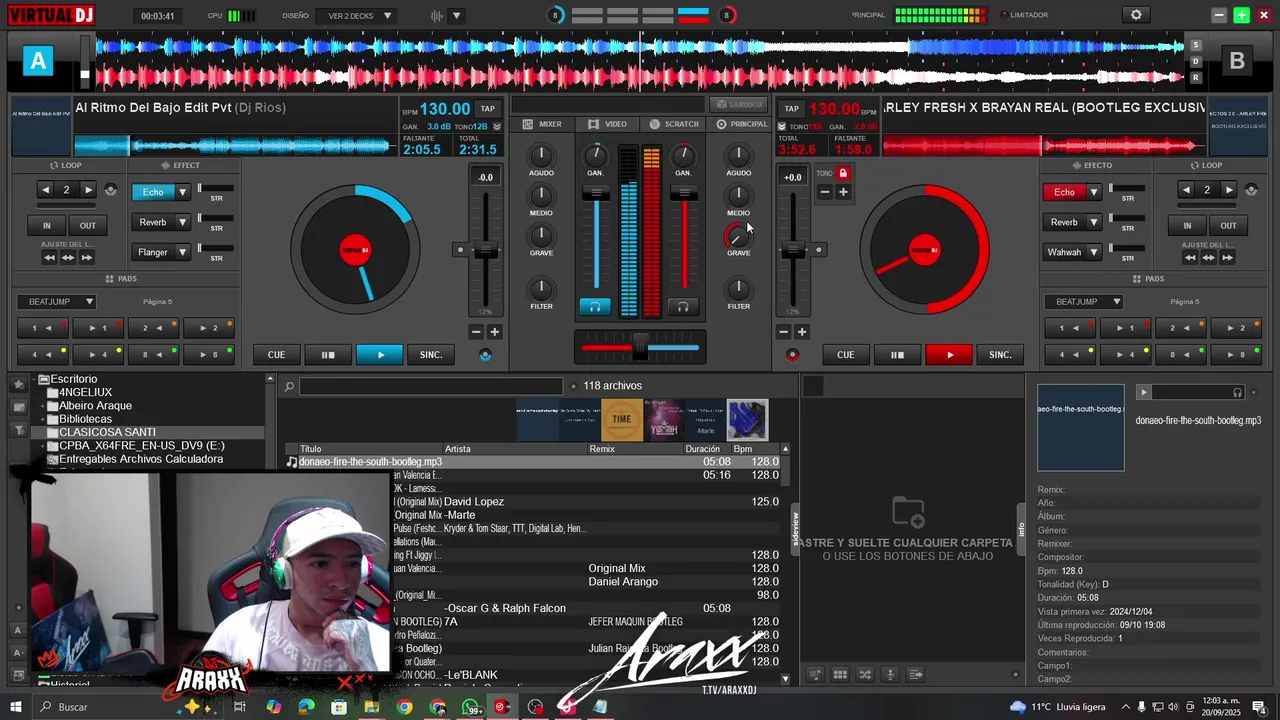Open DISEÑO layout dropdown VER 2 DECKS

coord(358,16)
